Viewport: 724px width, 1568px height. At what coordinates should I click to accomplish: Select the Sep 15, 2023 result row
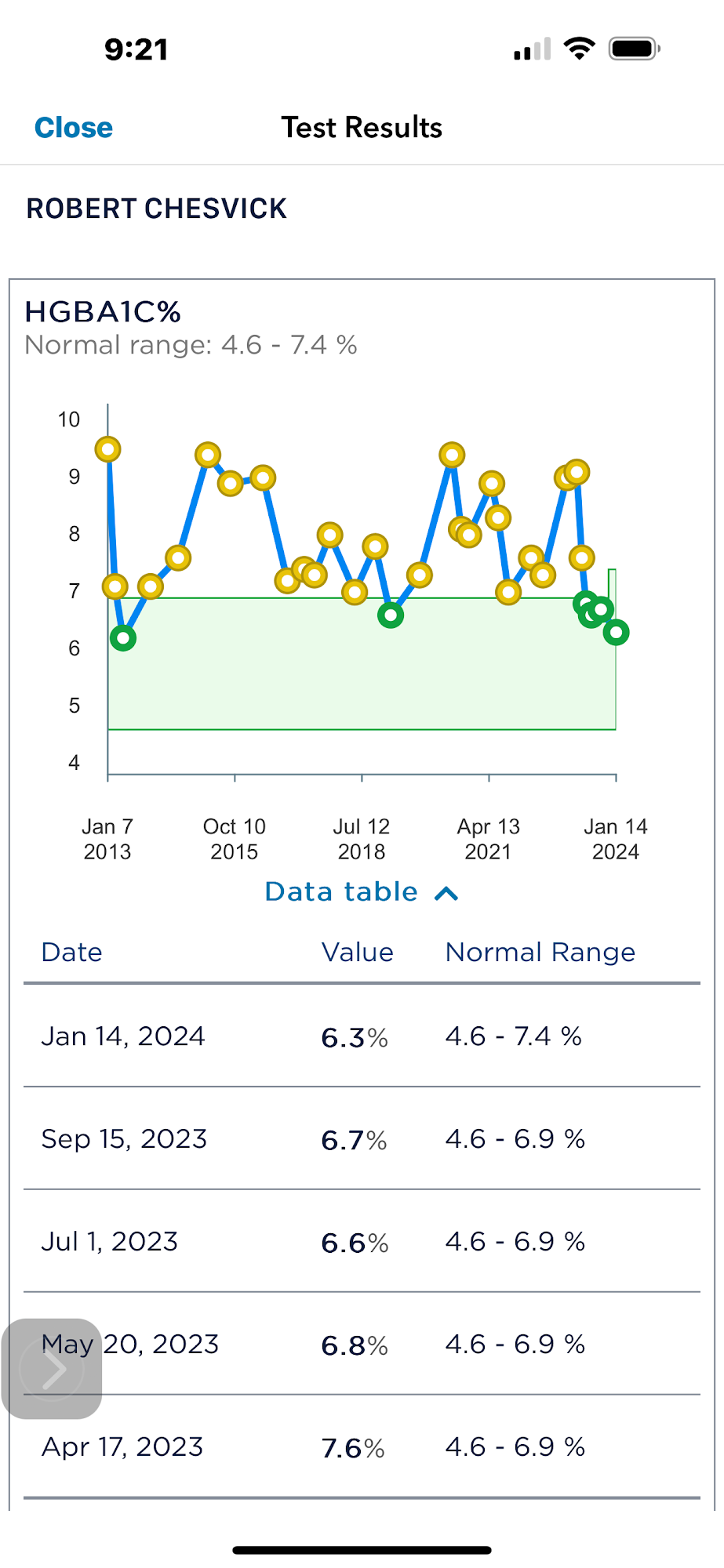(362, 1139)
